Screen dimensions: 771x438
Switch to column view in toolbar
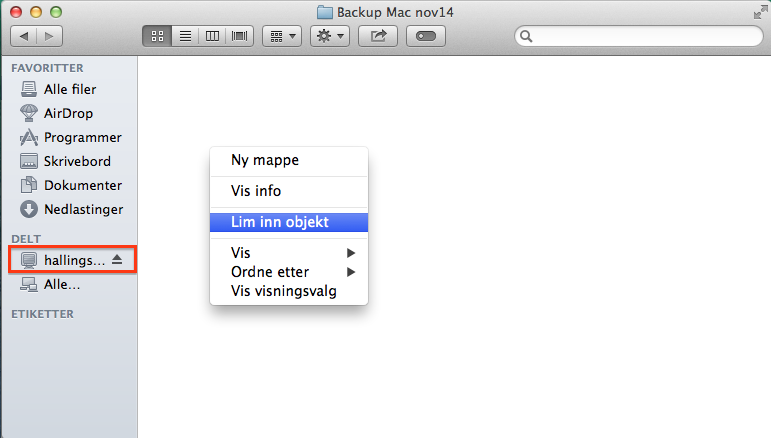211,35
